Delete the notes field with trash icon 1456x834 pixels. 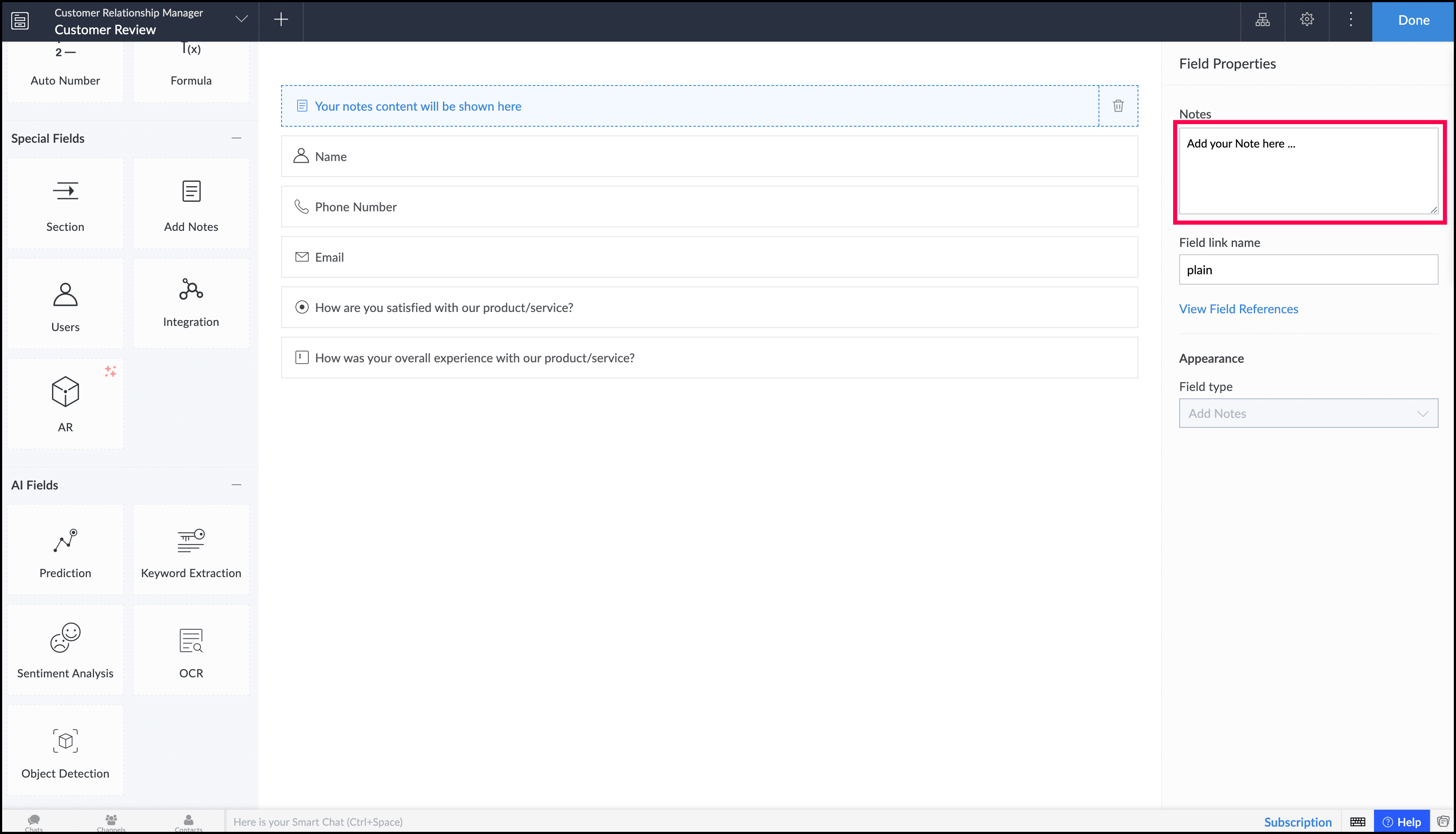click(x=1118, y=106)
